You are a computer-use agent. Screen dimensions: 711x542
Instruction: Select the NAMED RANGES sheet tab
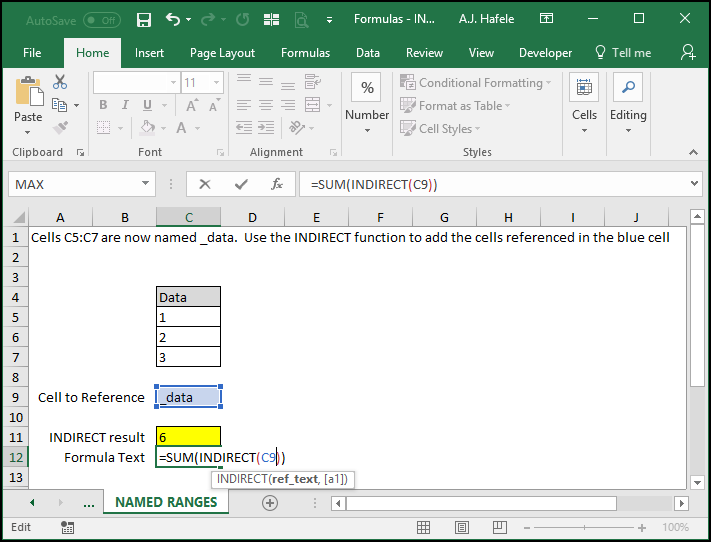[166, 502]
